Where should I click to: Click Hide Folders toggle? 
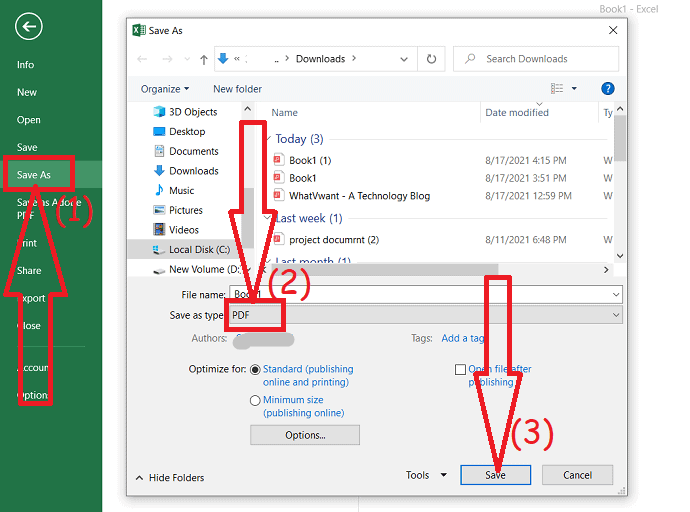pos(170,478)
